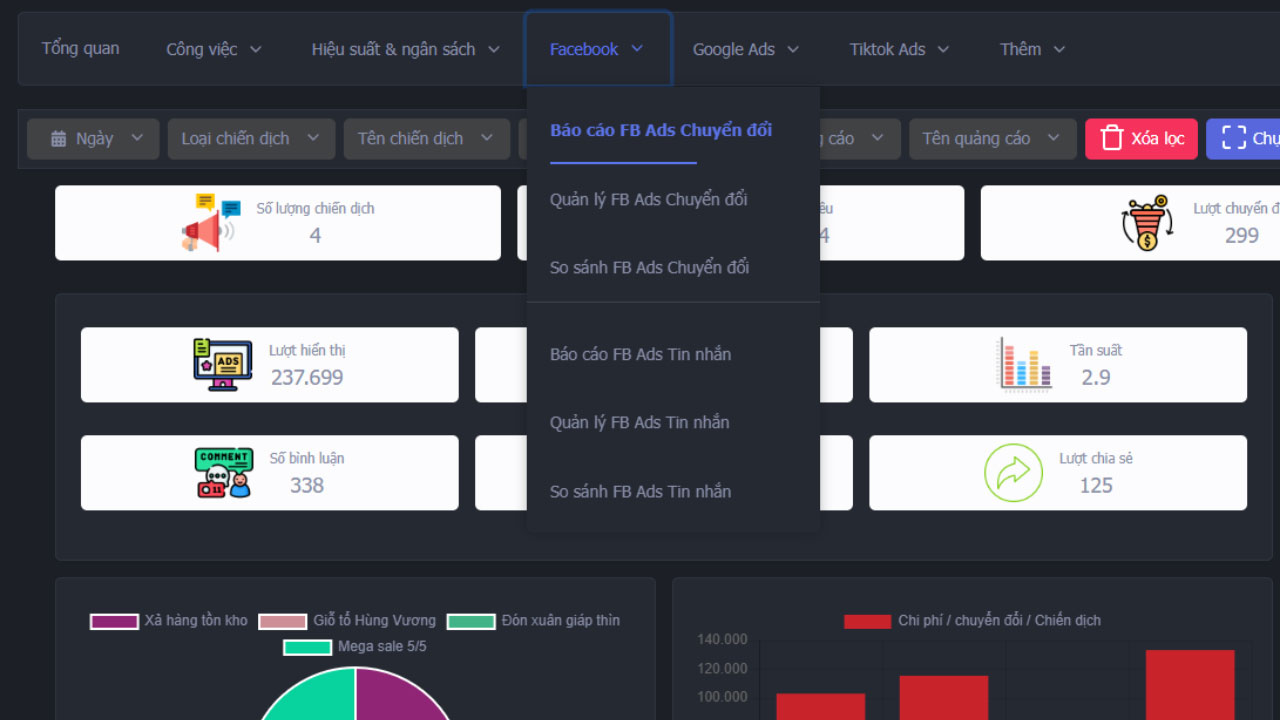This screenshot has width=1280, height=720.
Task: Click the 140.000 axis label
Action: [x=721, y=640]
